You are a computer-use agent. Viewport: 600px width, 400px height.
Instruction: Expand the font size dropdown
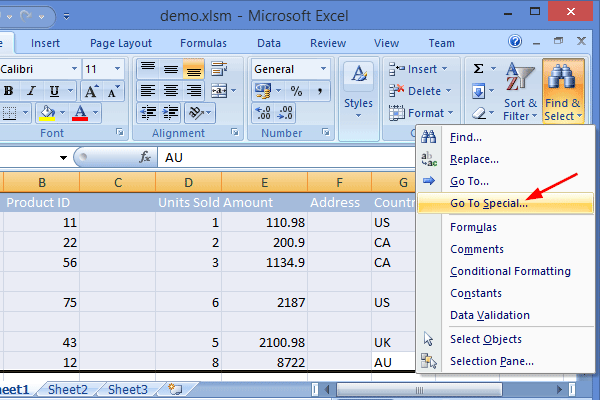click(118, 69)
